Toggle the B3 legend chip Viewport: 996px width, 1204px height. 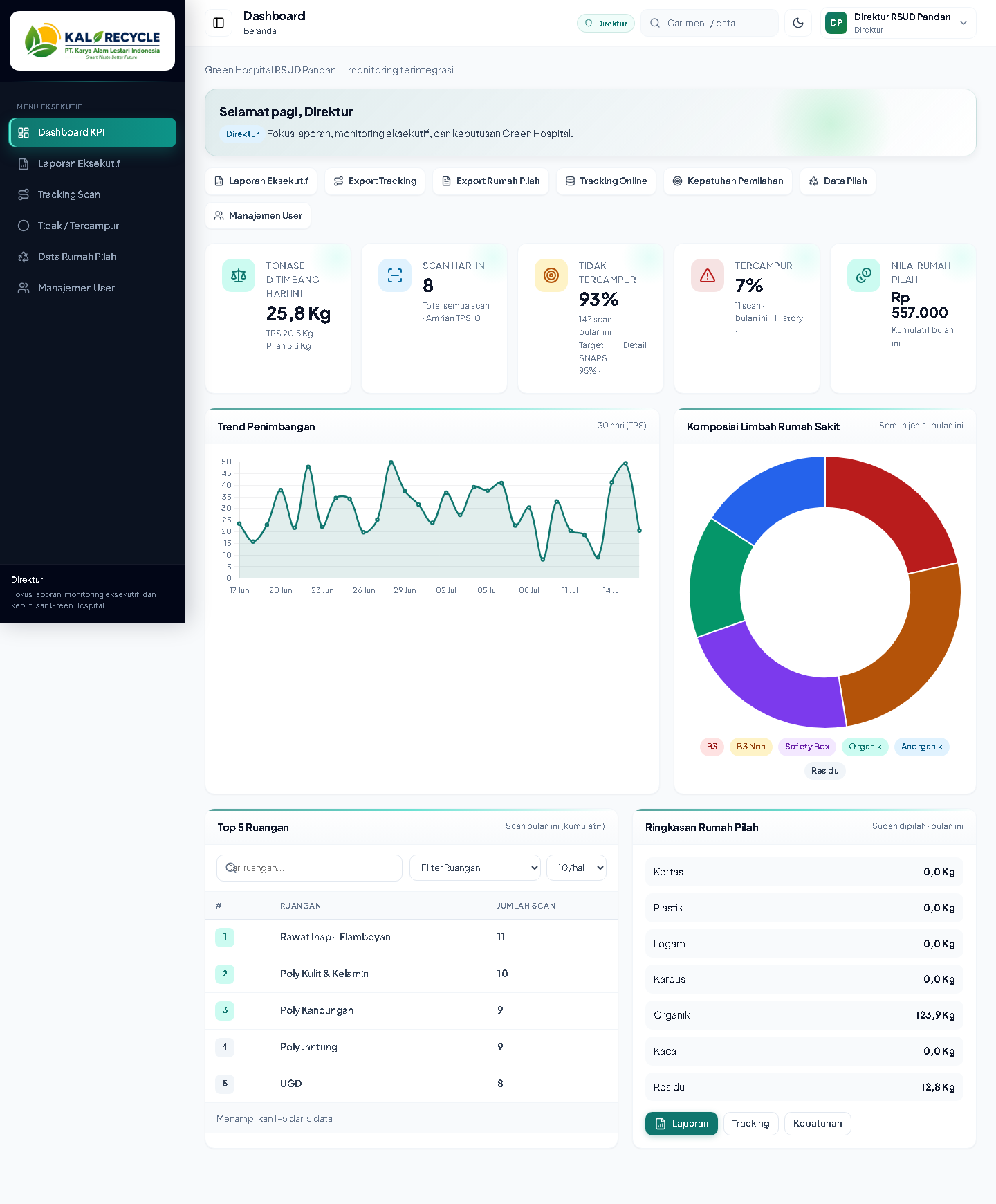[712, 747]
